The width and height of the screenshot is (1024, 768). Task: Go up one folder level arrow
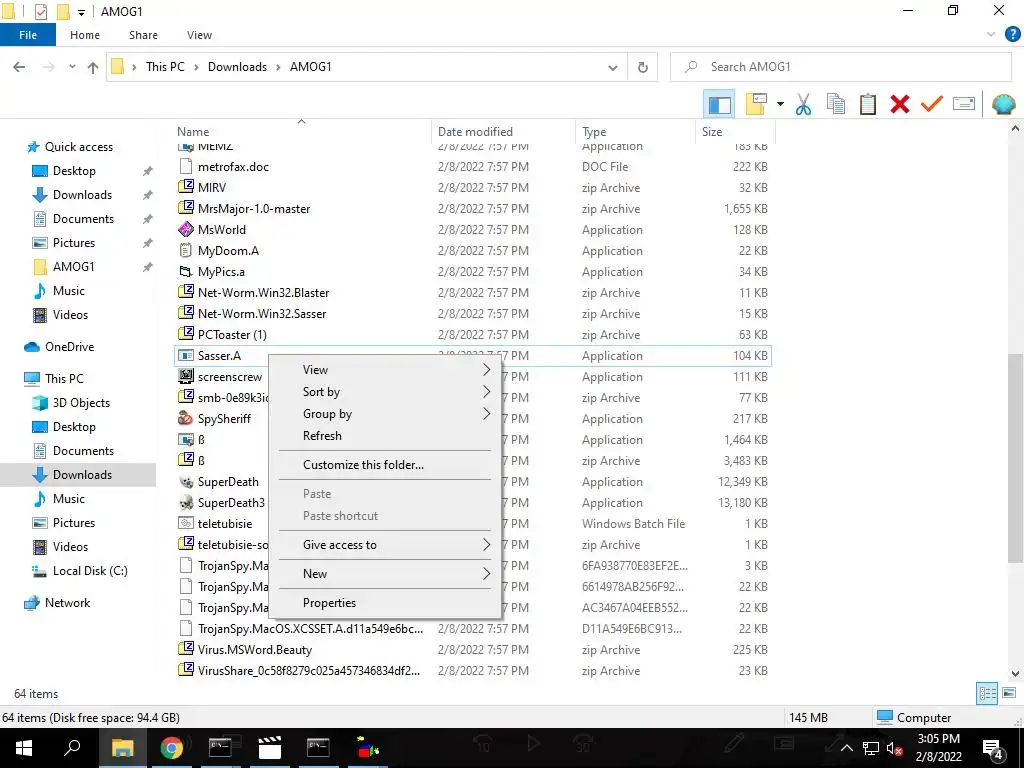tap(93, 67)
